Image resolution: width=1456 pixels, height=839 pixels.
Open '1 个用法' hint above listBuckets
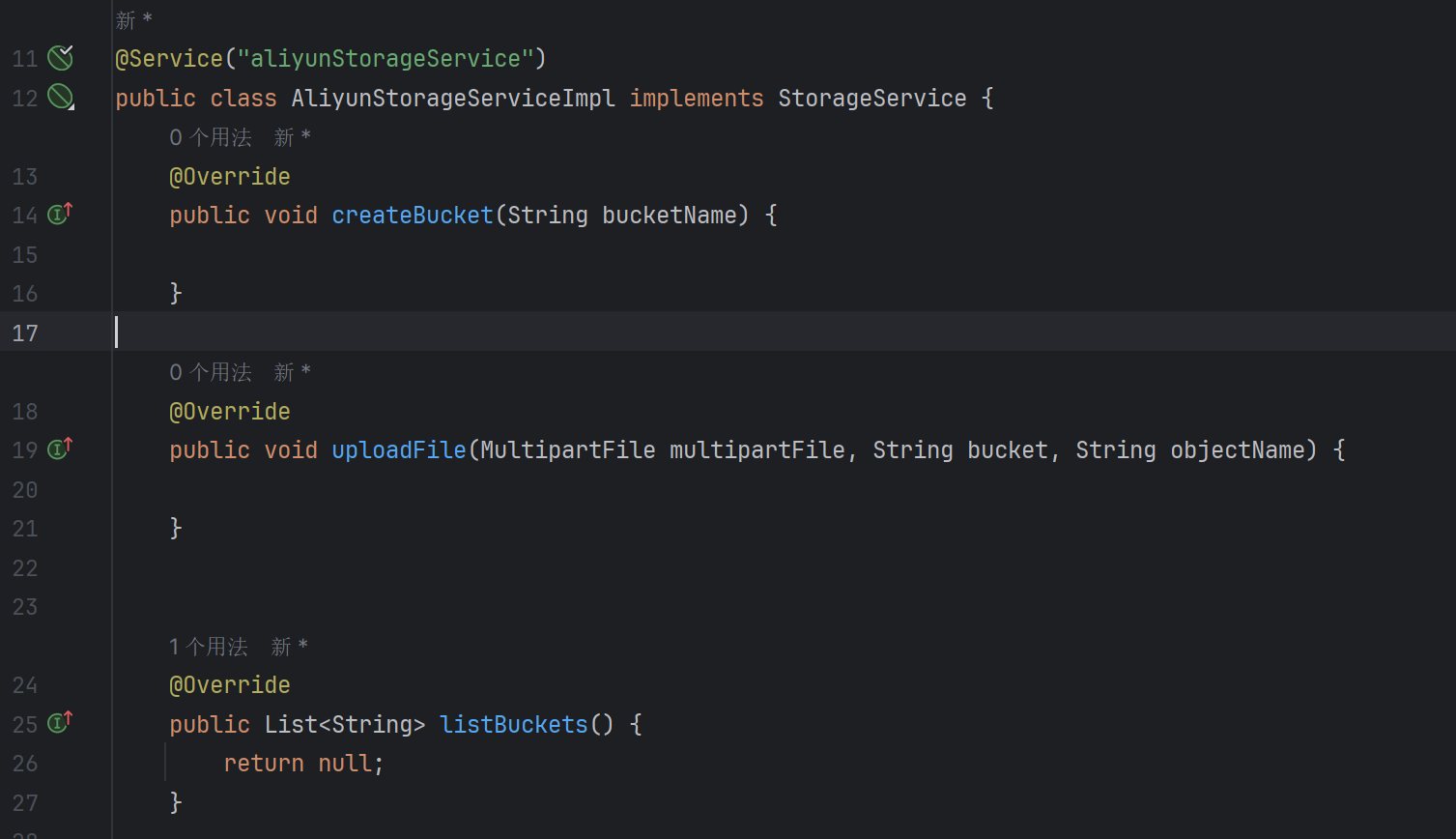tap(209, 647)
